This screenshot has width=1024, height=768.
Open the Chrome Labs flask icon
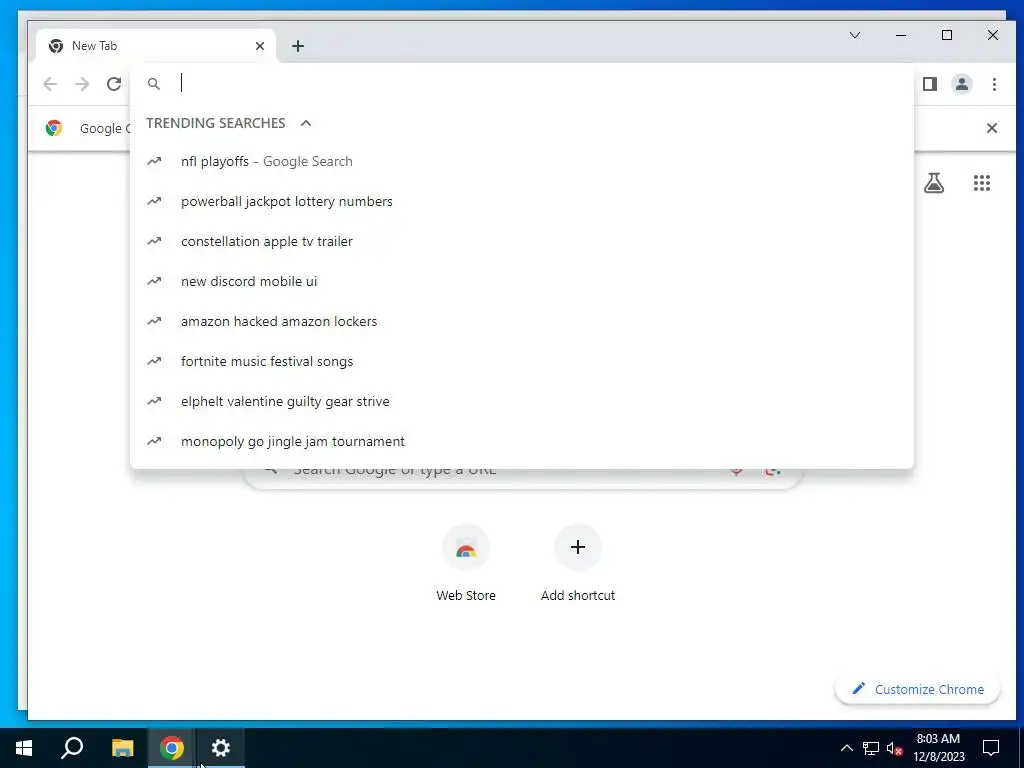(x=934, y=183)
